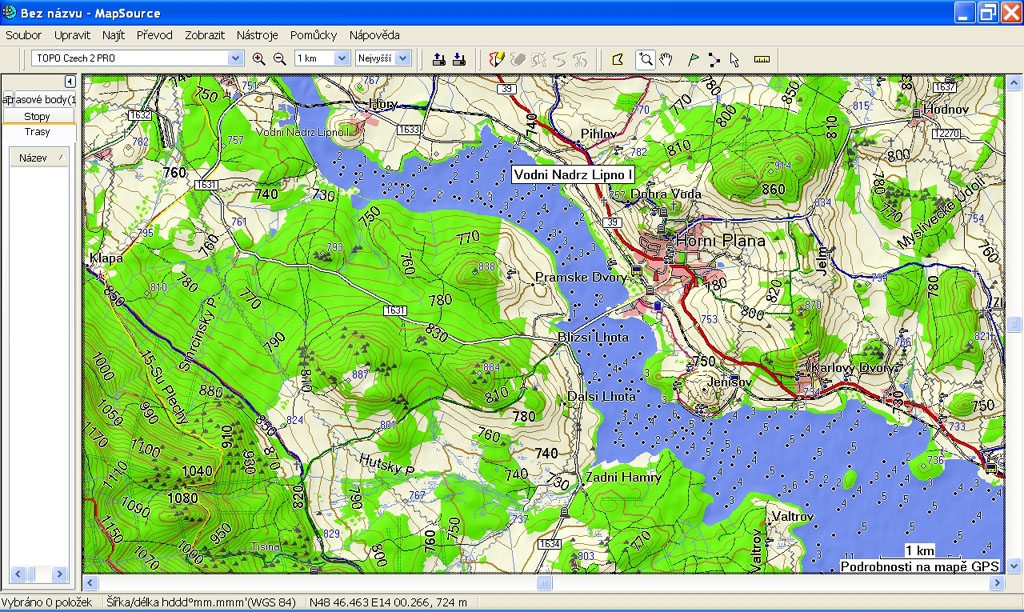1024x612 pixels.
Task: Sort list by Název column header
Action: tap(39, 158)
